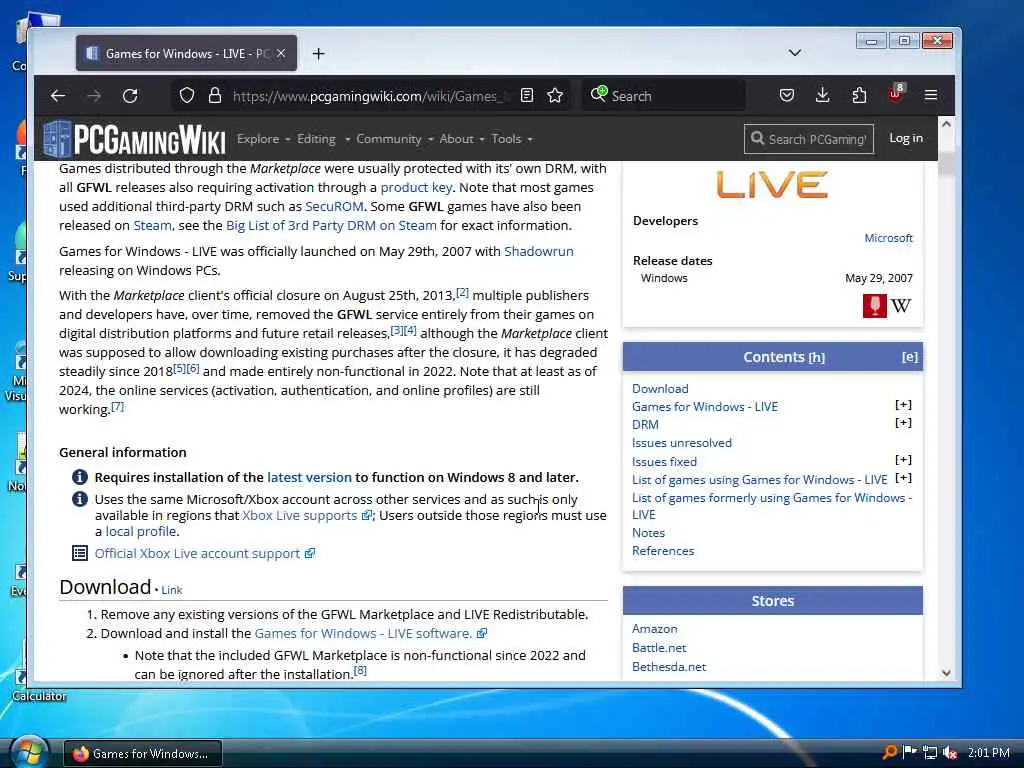Screen dimensions: 1024x768
Task: Reload the page with the refresh icon
Action: tap(130, 96)
